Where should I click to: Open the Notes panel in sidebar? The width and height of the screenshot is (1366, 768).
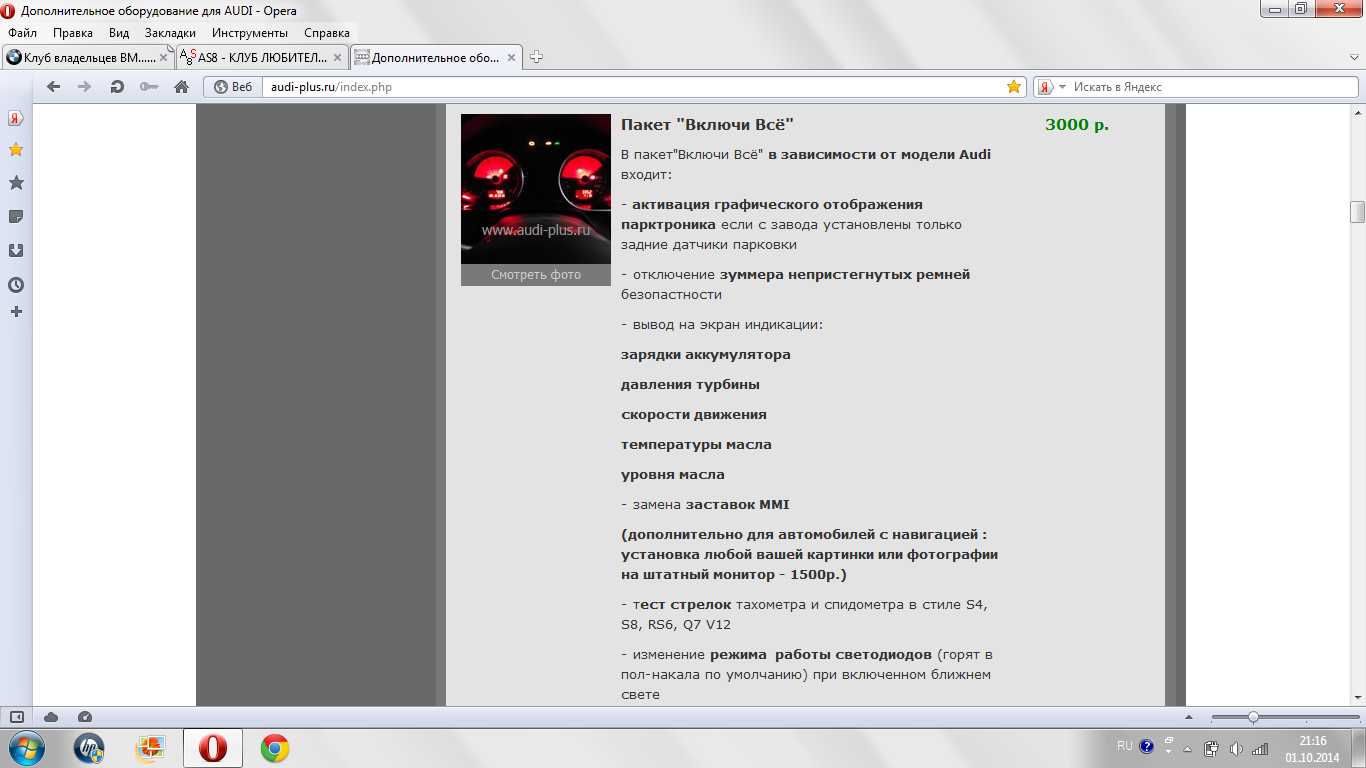click(16, 217)
